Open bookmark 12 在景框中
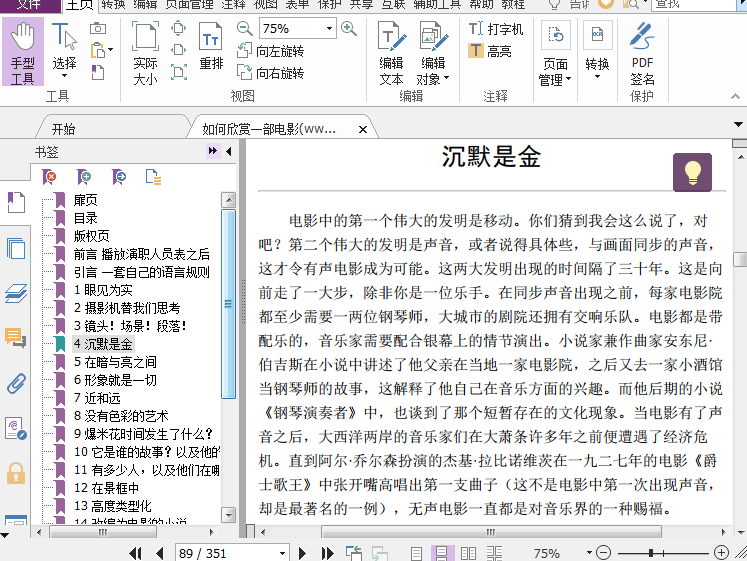Image resolution: width=747 pixels, height=561 pixels. pos(107,488)
